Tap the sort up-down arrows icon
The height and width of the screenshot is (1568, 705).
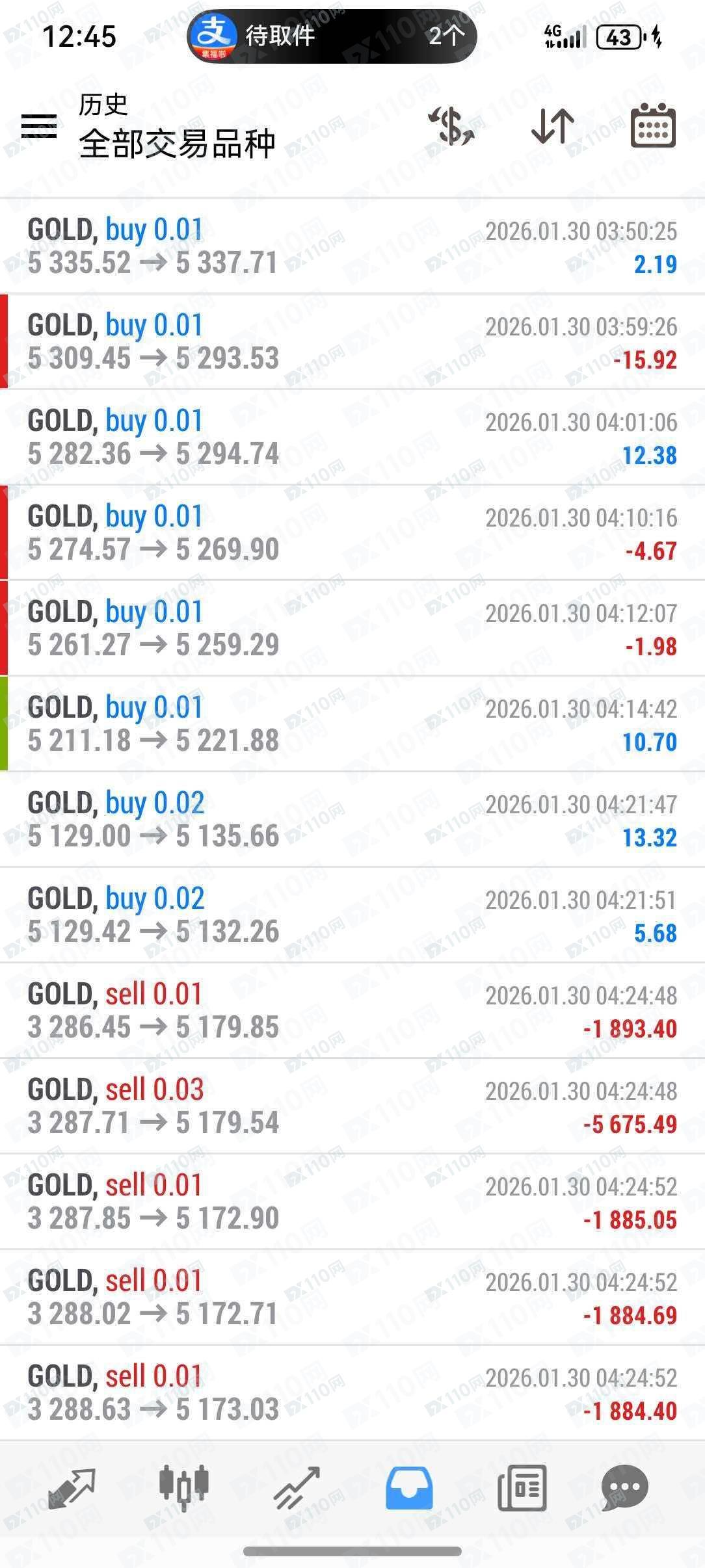(x=552, y=125)
